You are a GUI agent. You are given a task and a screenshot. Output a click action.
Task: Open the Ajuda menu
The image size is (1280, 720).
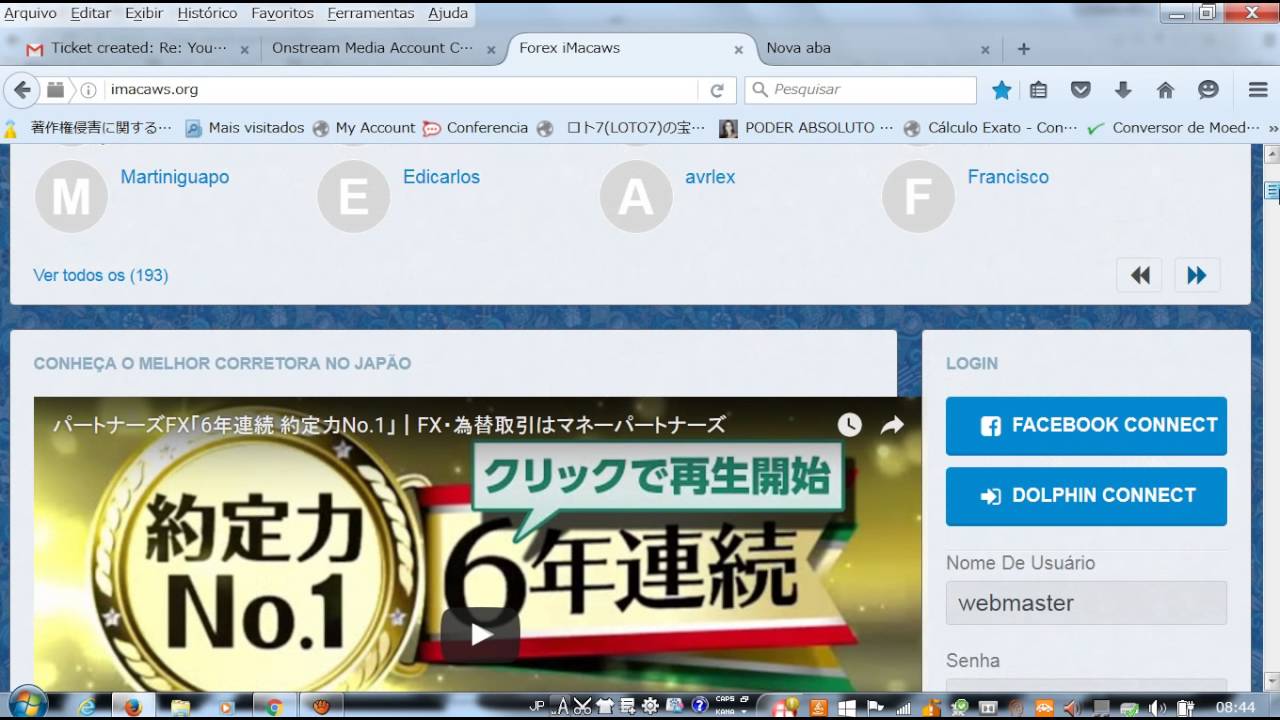pyautogui.click(x=448, y=13)
